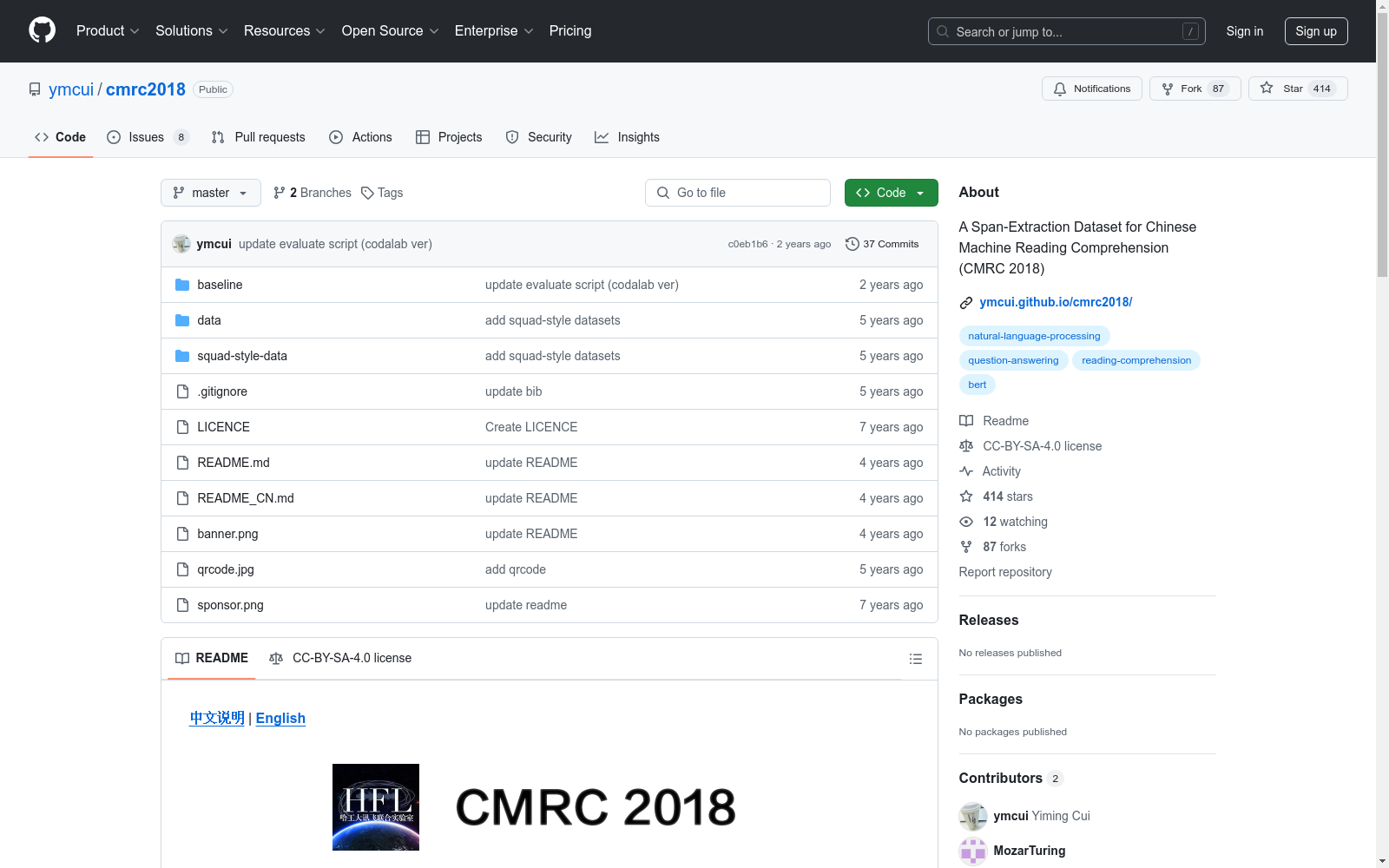Screen dimensions: 1389x868
Task: Focus the Go to file field
Action: click(x=738, y=193)
